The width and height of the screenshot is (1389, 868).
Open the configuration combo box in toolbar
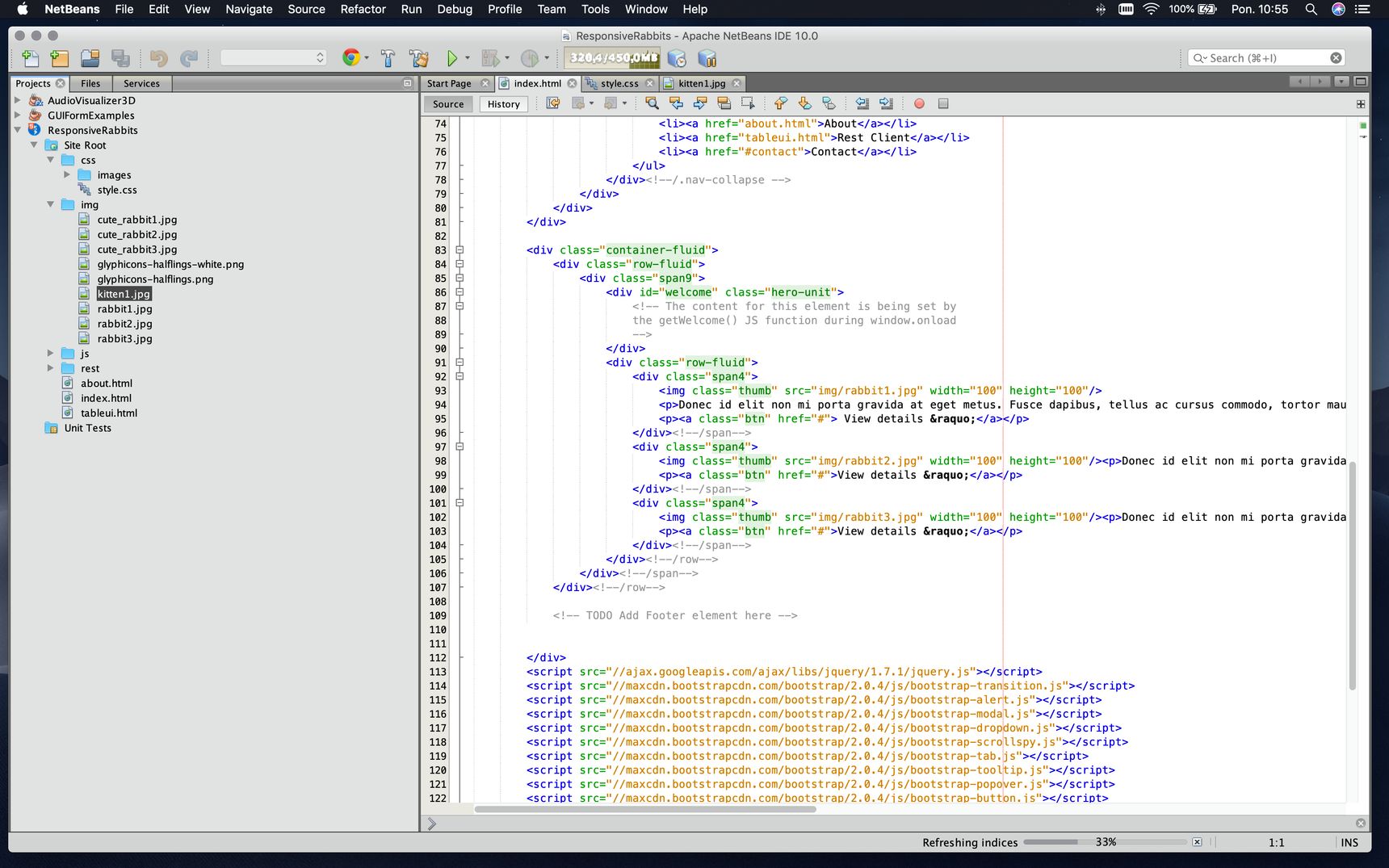point(274,57)
